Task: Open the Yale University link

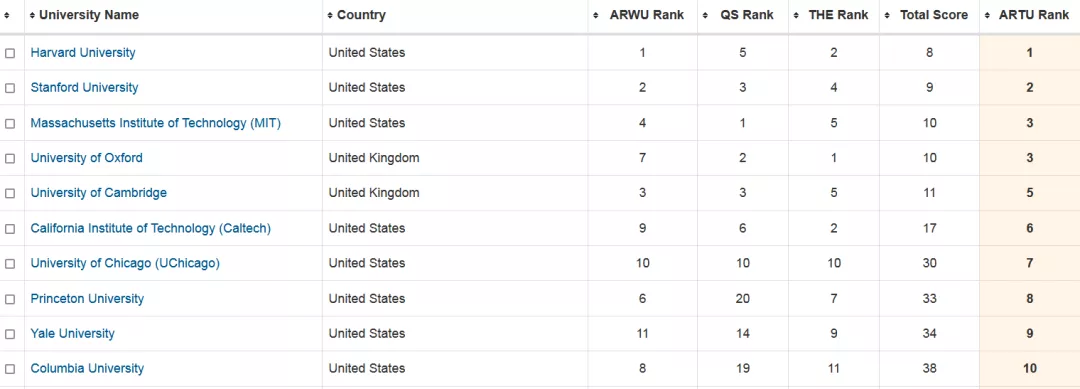Action: (x=72, y=334)
